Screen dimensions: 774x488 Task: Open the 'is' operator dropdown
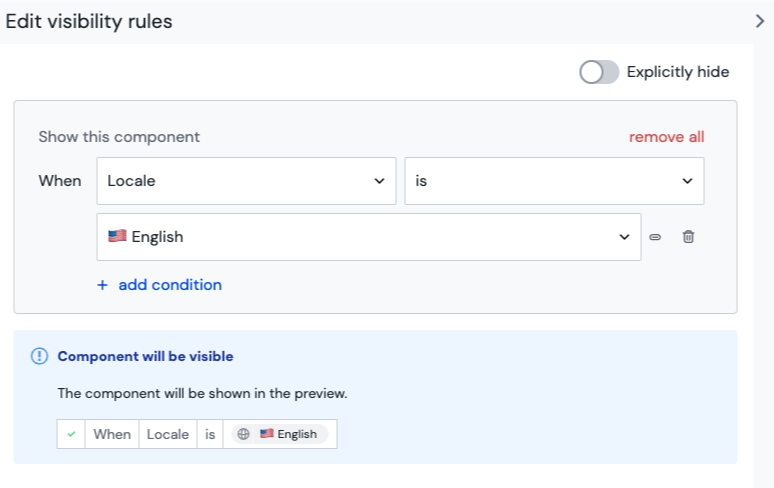(553, 181)
